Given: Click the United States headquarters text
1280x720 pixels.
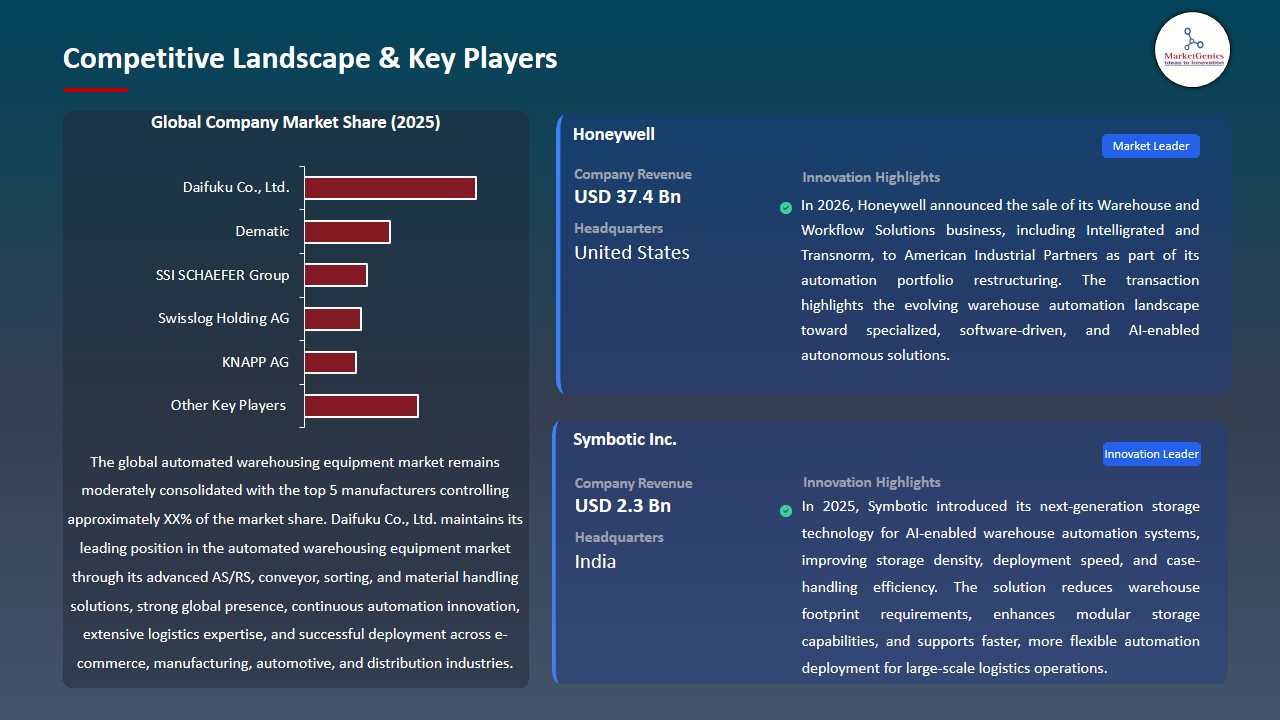Looking at the screenshot, I should point(632,253).
